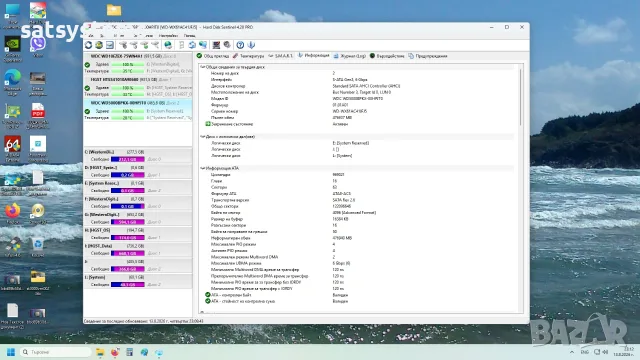Image resolution: width=640 pixels, height=360 pixels.
Task: Click the Standard SATA AHCI Controller value
Action: (x=366, y=86)
